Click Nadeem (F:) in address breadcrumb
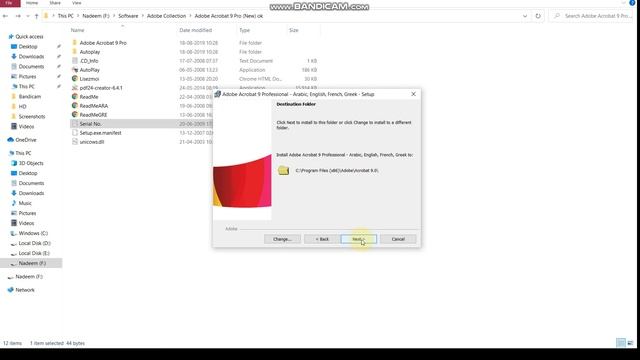This screenshot has height=360, width=640. [96, 16]
